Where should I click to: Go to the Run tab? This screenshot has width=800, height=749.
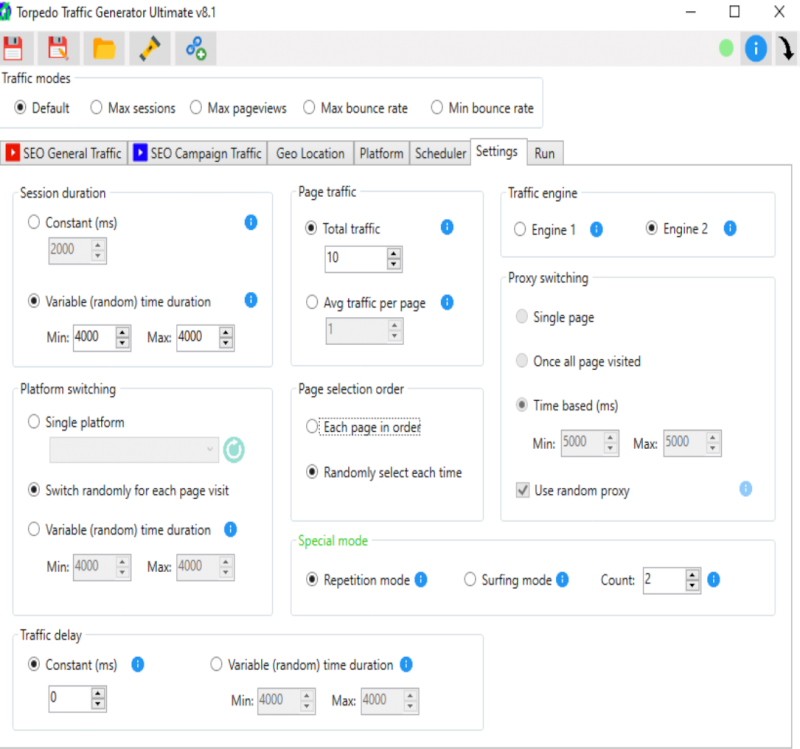544,153
